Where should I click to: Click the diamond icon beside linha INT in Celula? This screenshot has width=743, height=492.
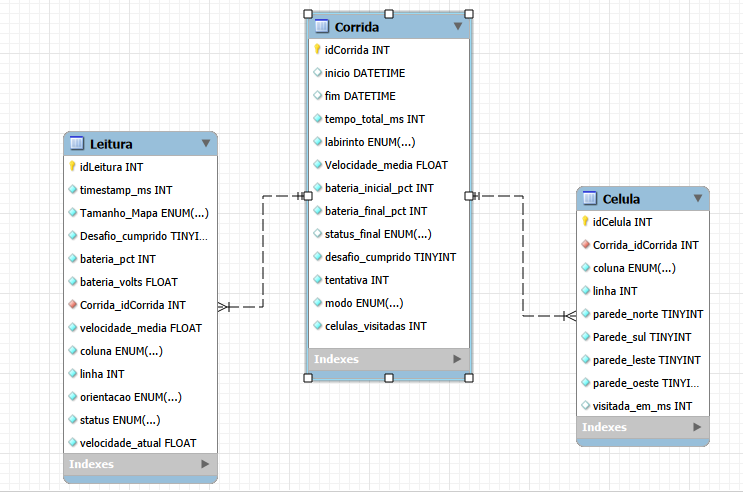586,291
